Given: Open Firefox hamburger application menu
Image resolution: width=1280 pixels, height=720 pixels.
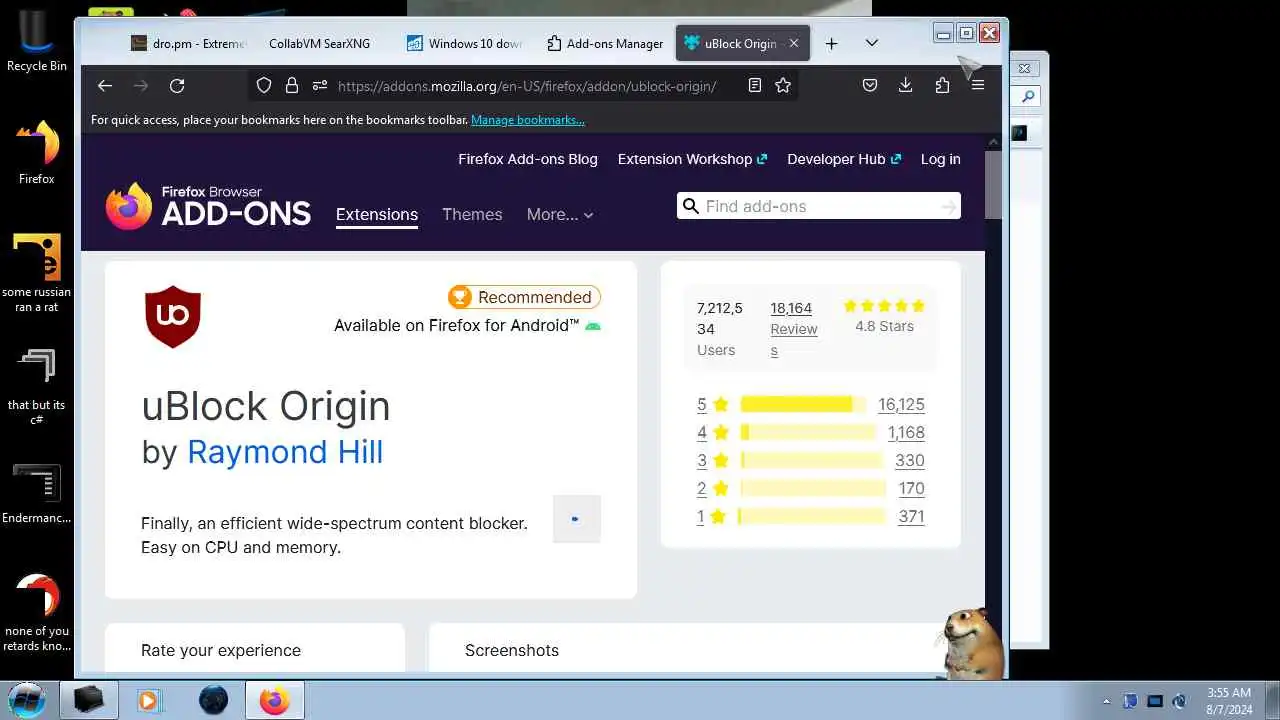Looking at the screenshot, I should [x=978, y=86].
